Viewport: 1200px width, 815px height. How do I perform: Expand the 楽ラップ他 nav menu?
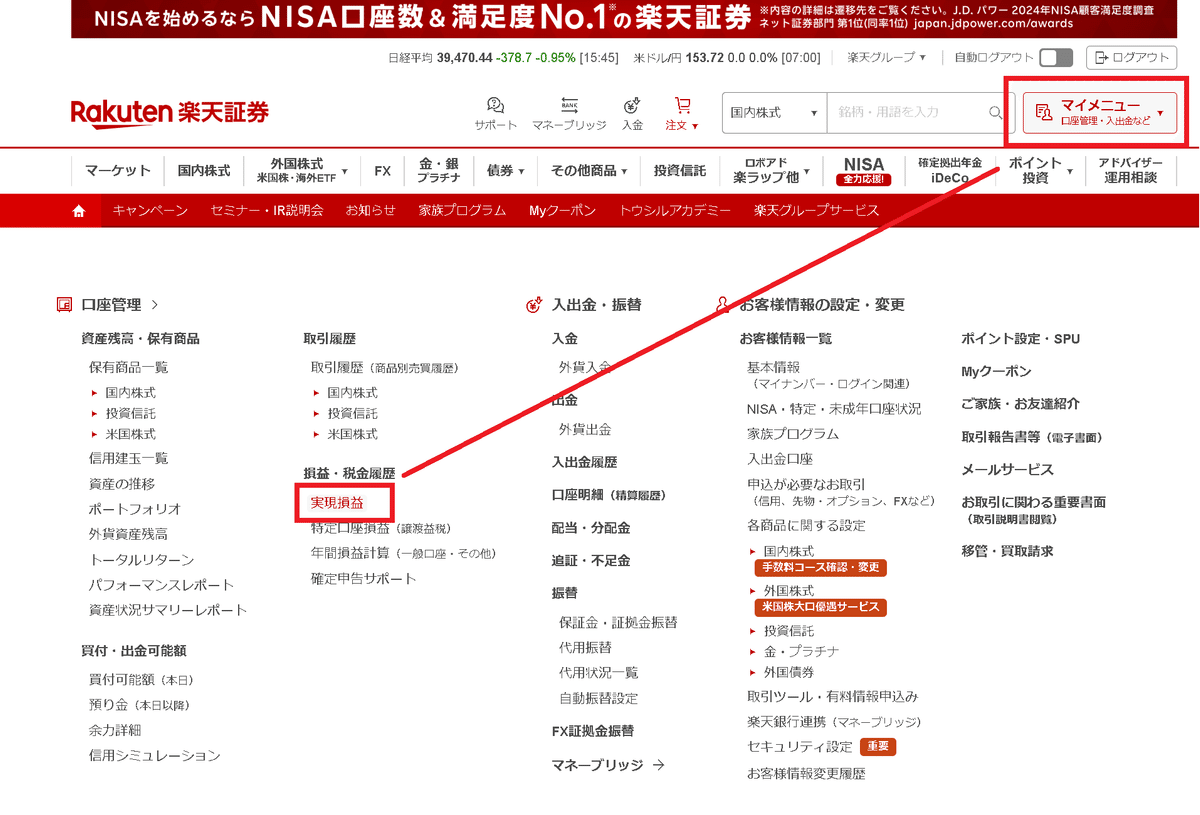click(772, 171)
